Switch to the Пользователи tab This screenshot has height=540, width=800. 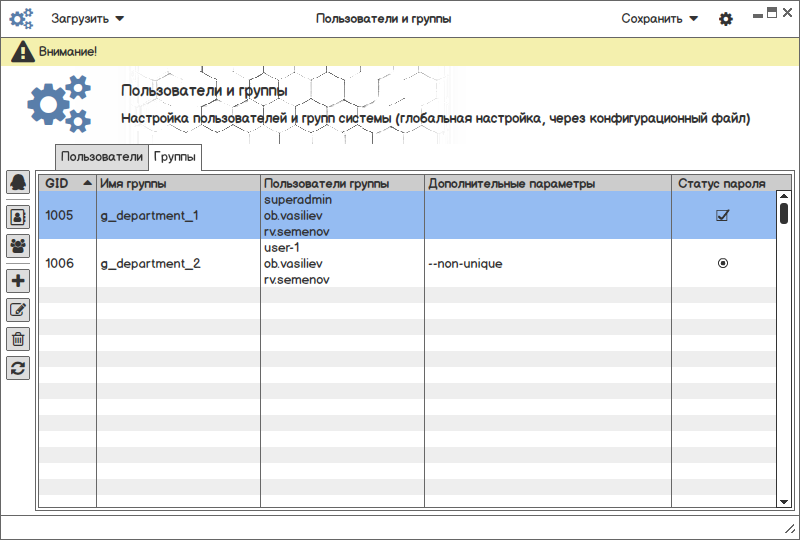102,157
